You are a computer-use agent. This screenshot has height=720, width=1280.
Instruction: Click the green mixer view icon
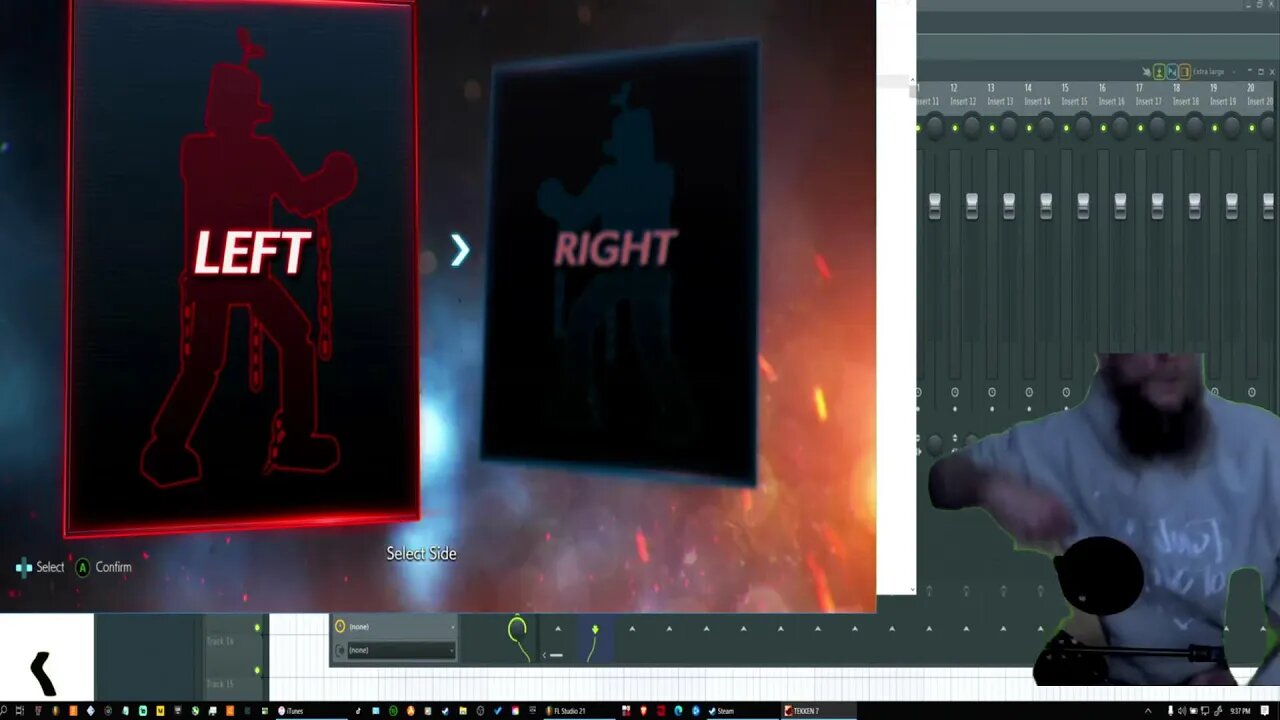tap(1159, 72)
